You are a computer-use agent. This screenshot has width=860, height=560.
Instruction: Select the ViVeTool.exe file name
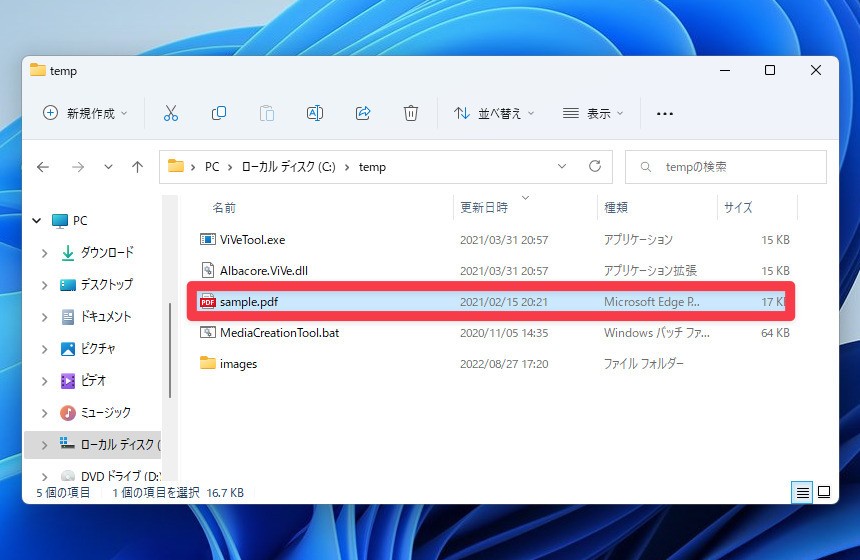coord(252,240)
